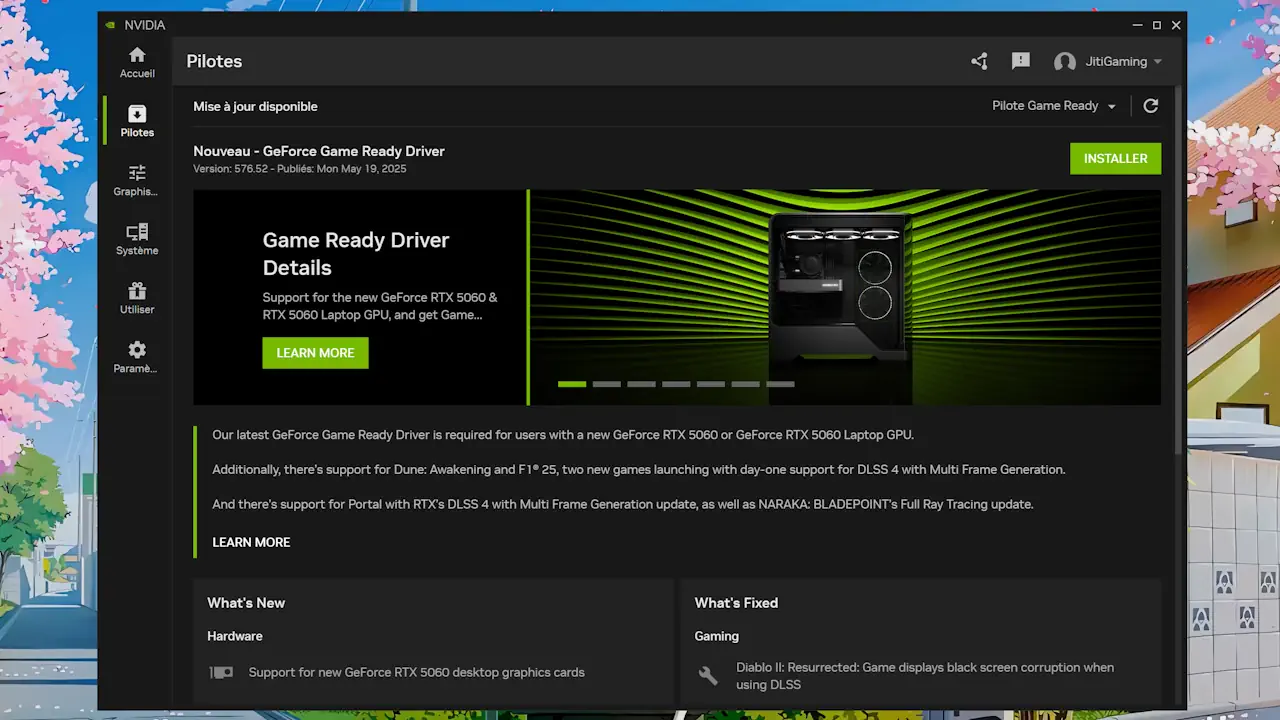This screenshot has width=1280, height=720.
Task: Click the Version 576.52 publish date text
Action: (300, 169)
